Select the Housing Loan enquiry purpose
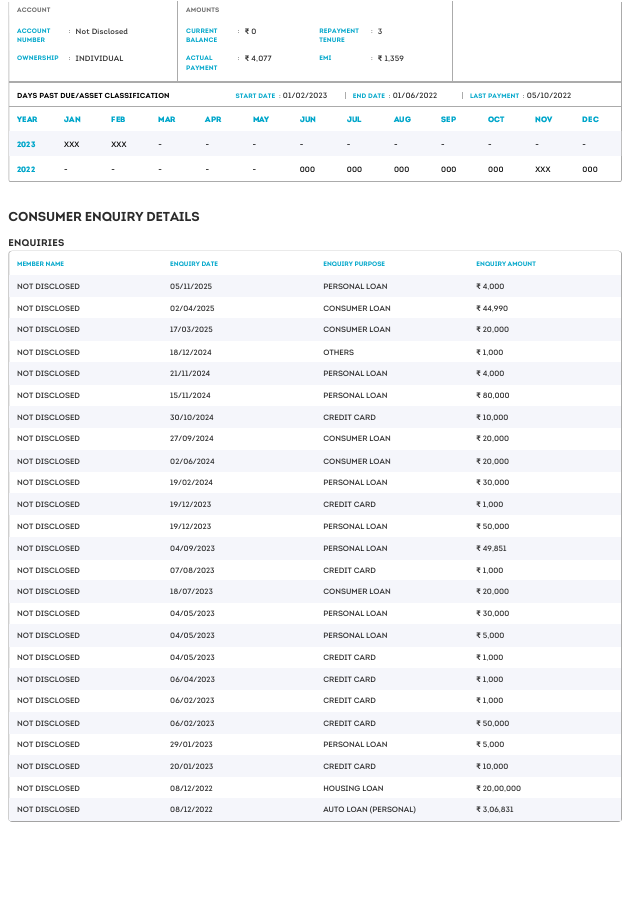Viewport: 628px width, 898px height. pos(352,788)
